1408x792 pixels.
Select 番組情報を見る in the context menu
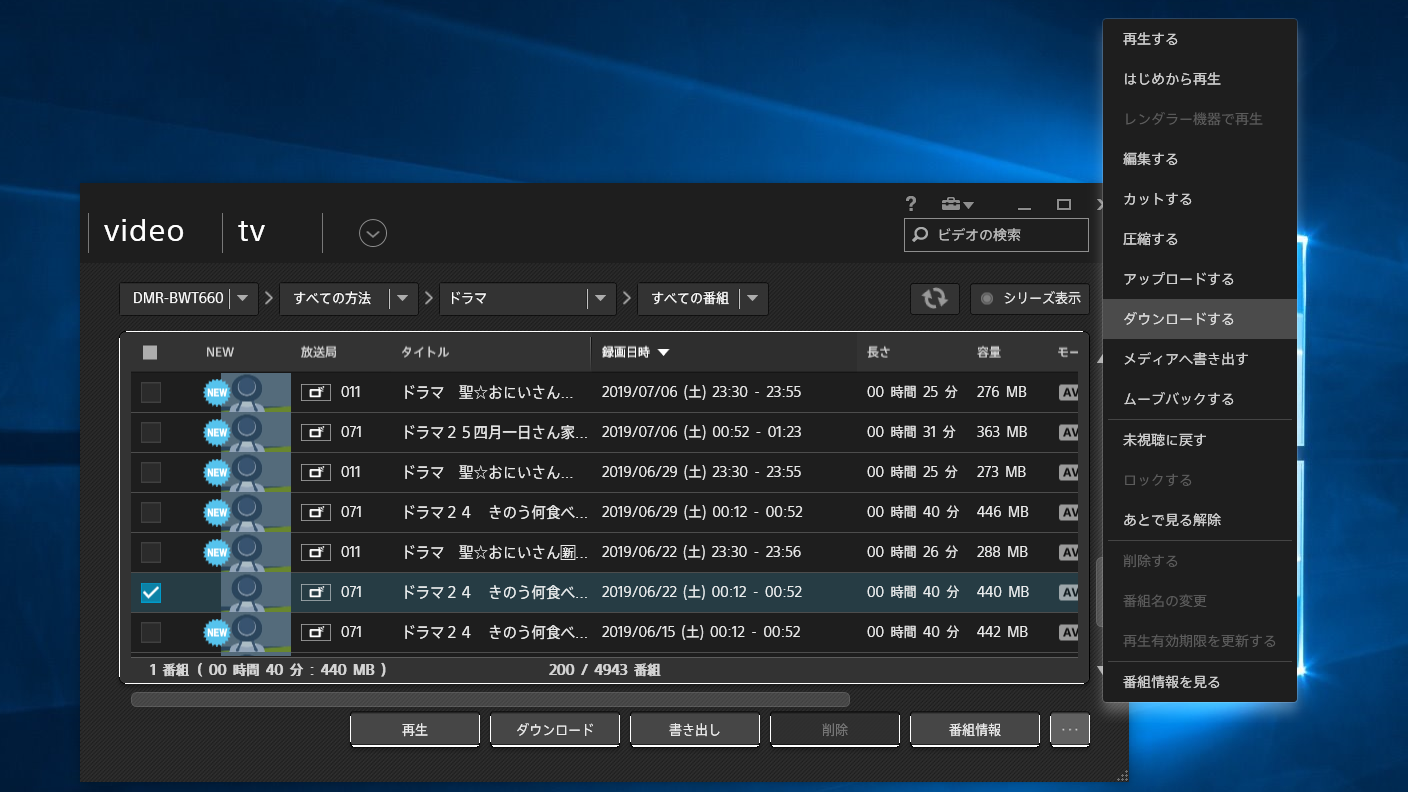pos(1171,682)
